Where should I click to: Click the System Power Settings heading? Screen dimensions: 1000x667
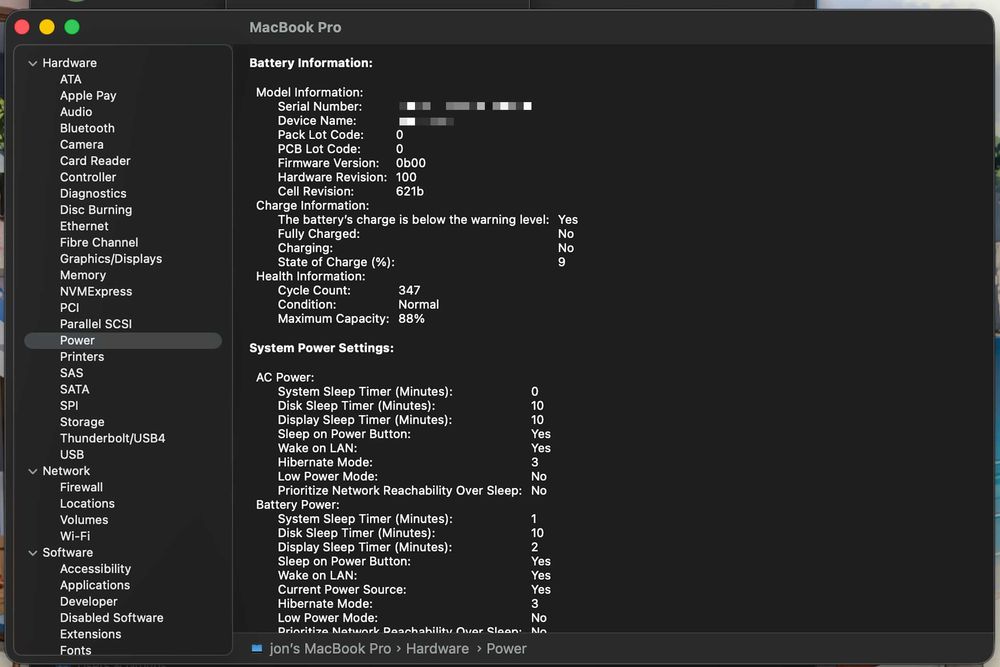(x=321, y=348)
